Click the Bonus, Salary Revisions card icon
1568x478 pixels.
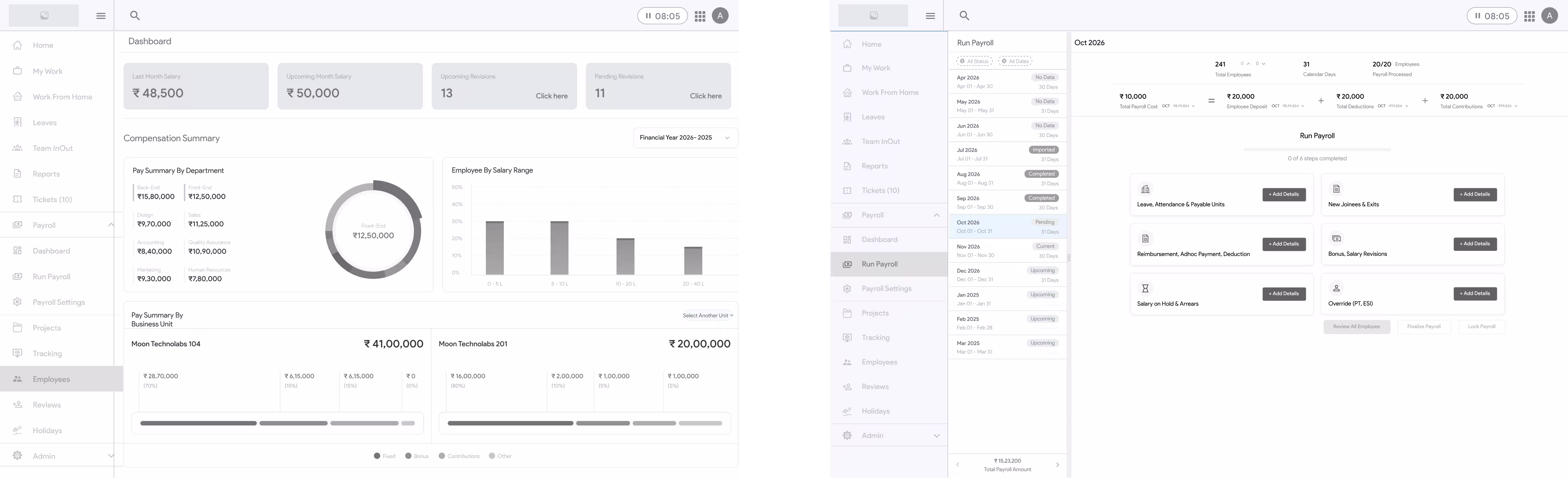pyautogui.click(x=1336, y=238)
